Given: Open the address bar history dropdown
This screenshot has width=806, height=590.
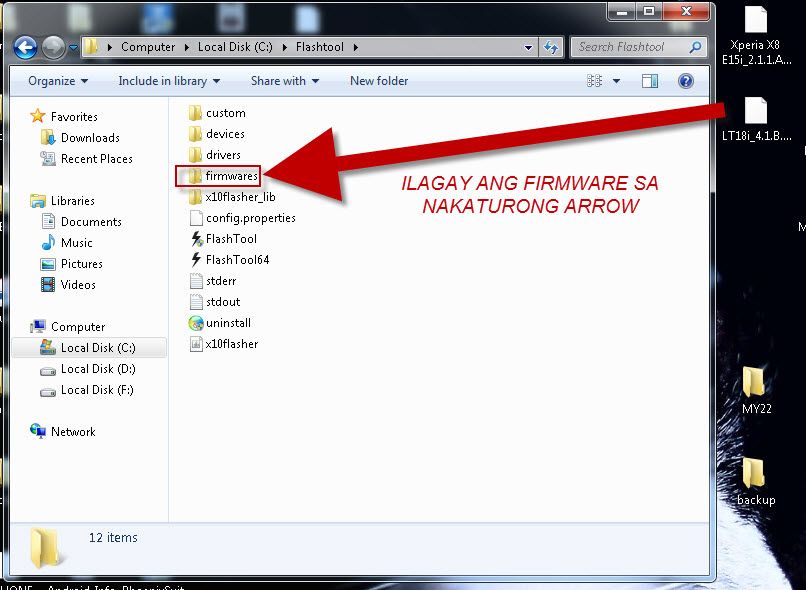Looking at the screenshot, I should click(528, 48).
